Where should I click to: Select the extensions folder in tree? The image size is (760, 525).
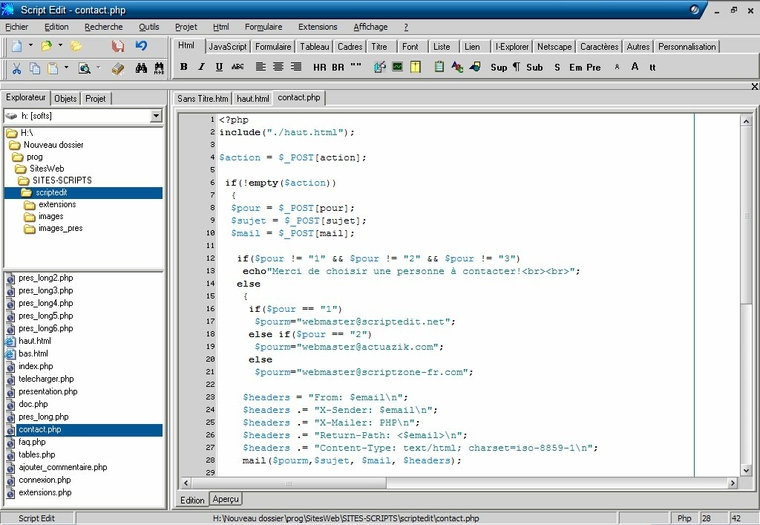pyautogui.click(x=57, y=204)
